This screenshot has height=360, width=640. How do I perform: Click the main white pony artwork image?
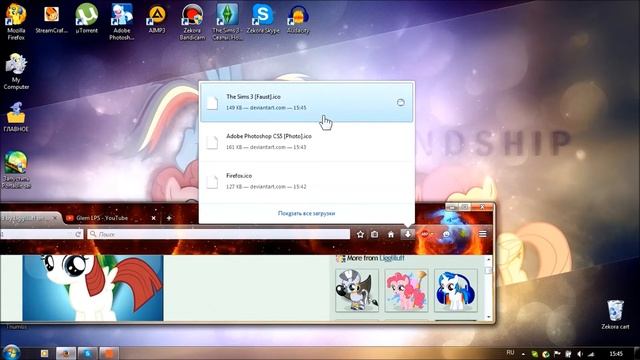tap(93, 288)
